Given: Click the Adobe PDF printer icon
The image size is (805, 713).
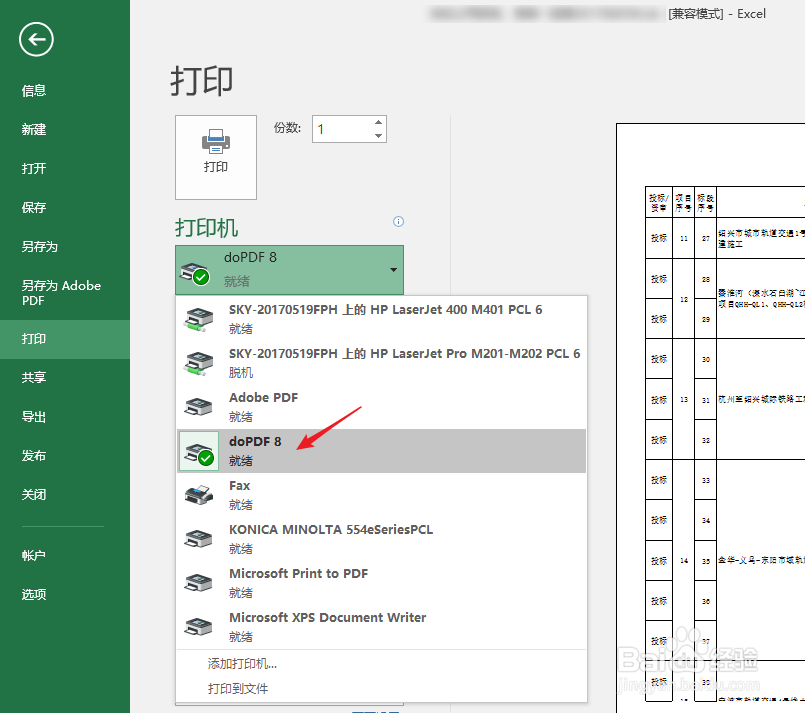Looking at the screenshot, I should 199,407.
